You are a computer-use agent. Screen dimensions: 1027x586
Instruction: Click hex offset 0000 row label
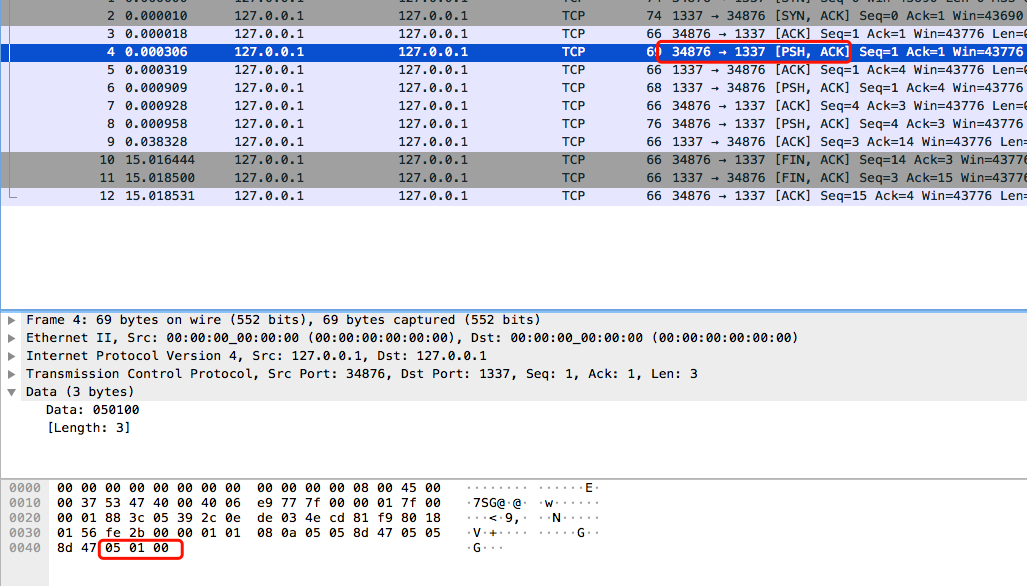25,488
